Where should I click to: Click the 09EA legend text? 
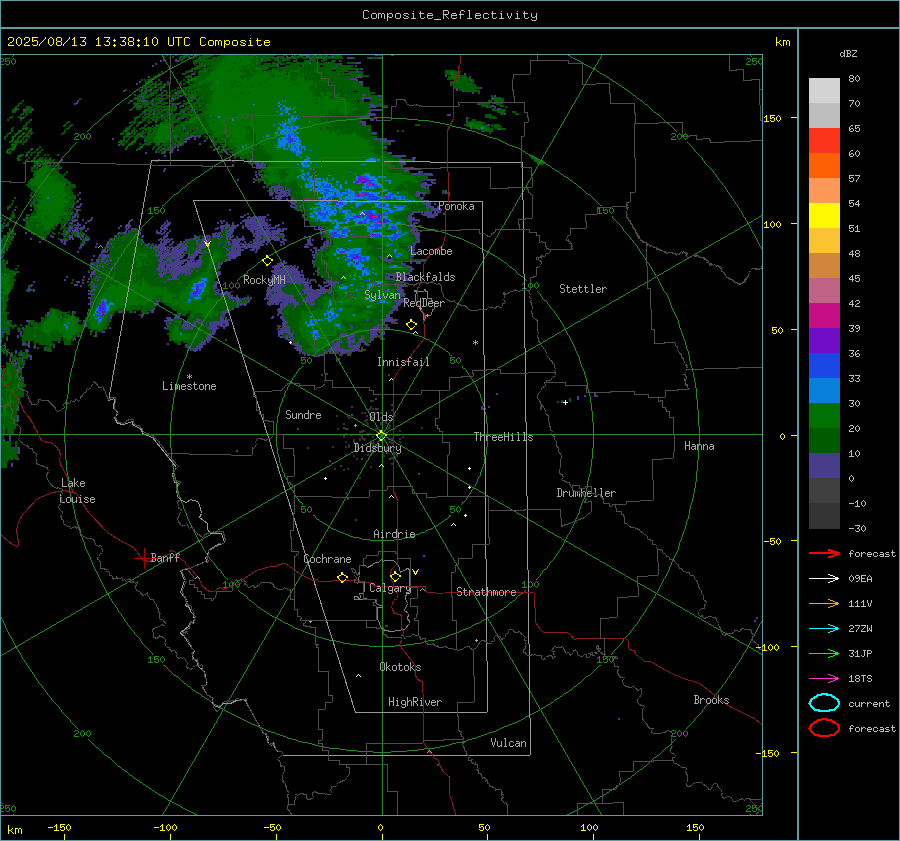[860, 579]
